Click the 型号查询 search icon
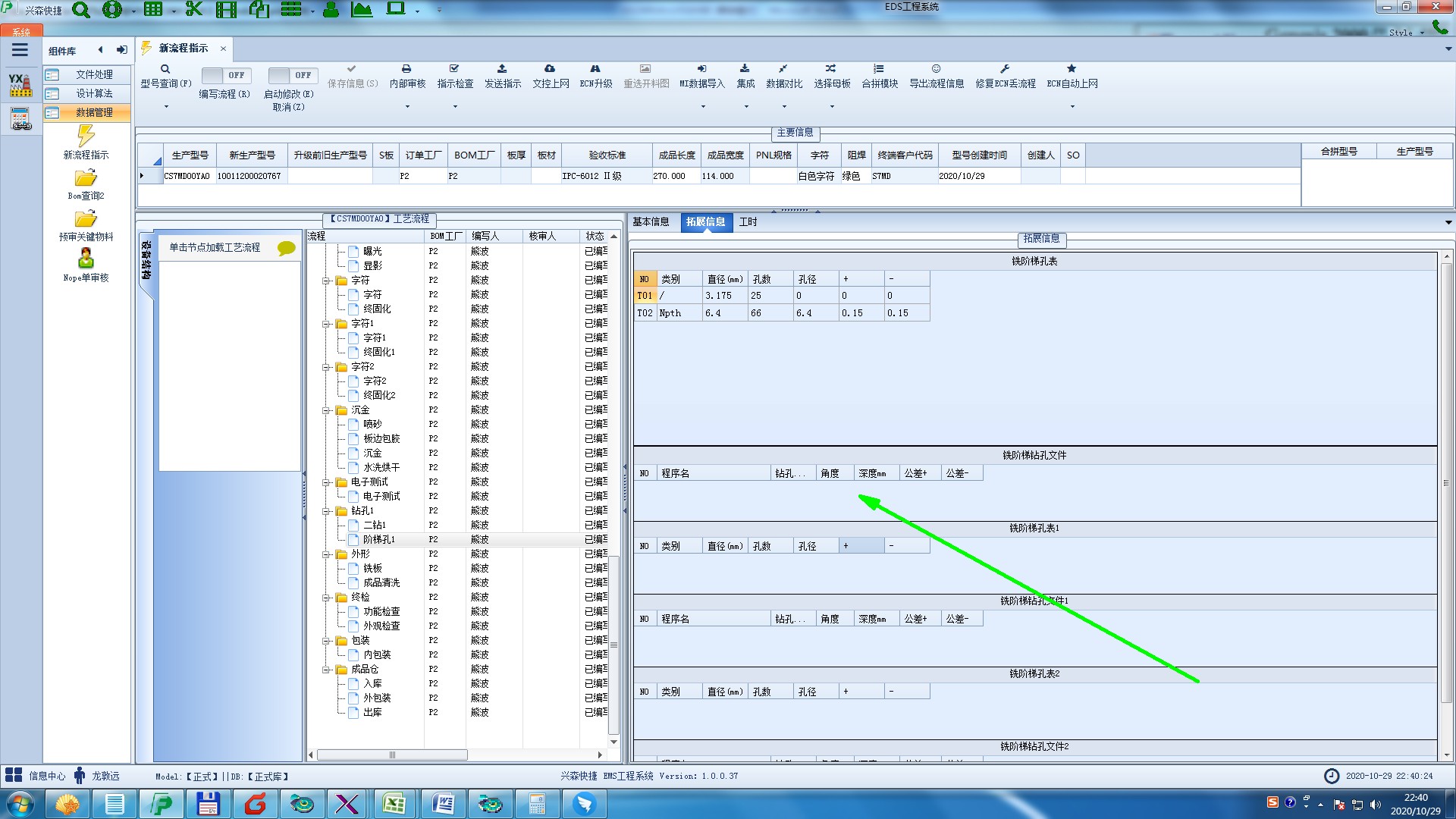Image resolution: width=1456 pixels, height=819 pixels. (165, 69)
